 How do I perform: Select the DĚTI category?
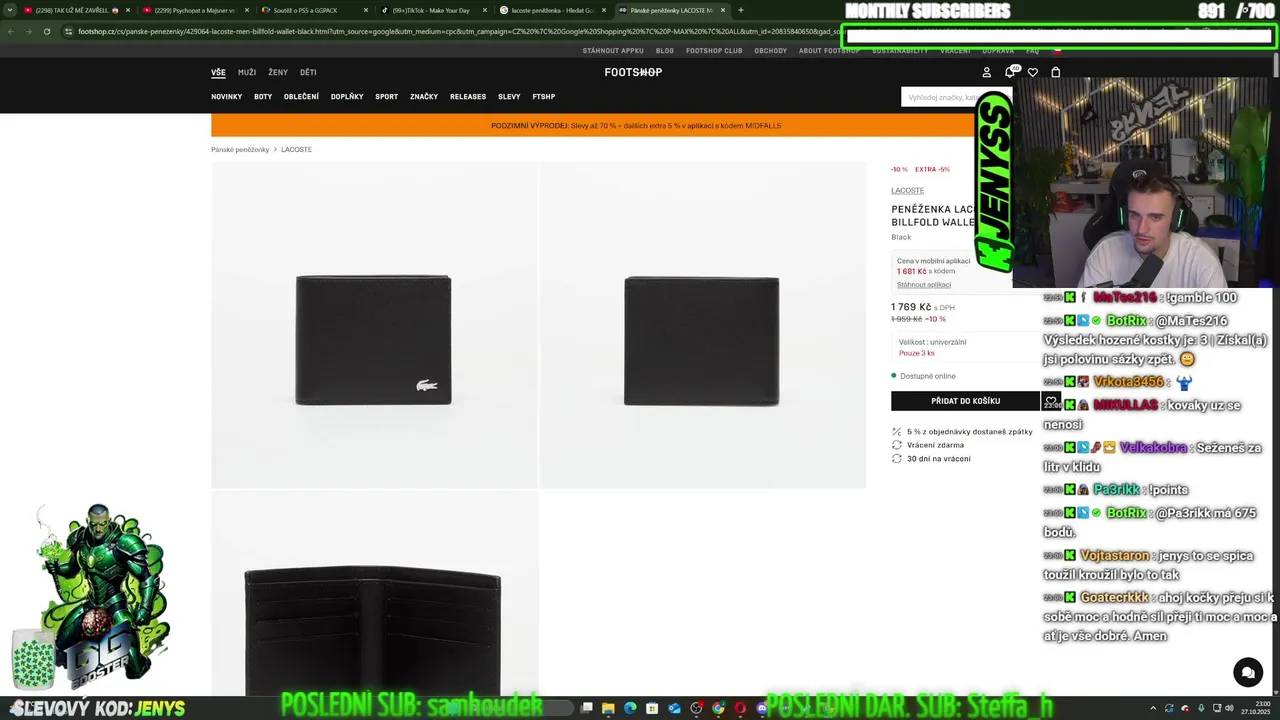pos(308,72)
